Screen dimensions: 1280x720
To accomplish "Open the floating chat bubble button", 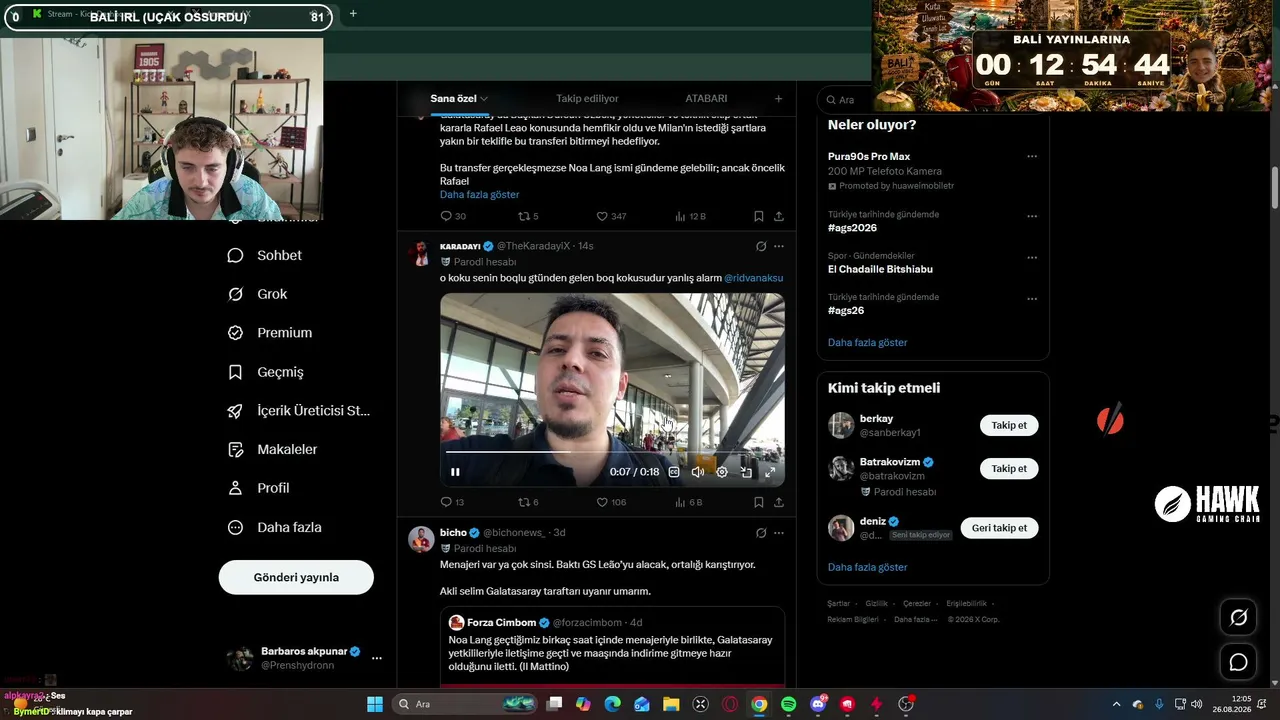I will (1238, 662).
